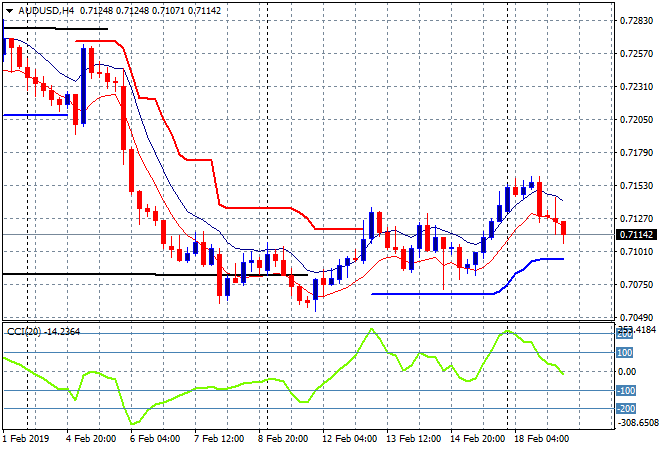Select the last red candlestick on the chart

click(x=563, y=229)
